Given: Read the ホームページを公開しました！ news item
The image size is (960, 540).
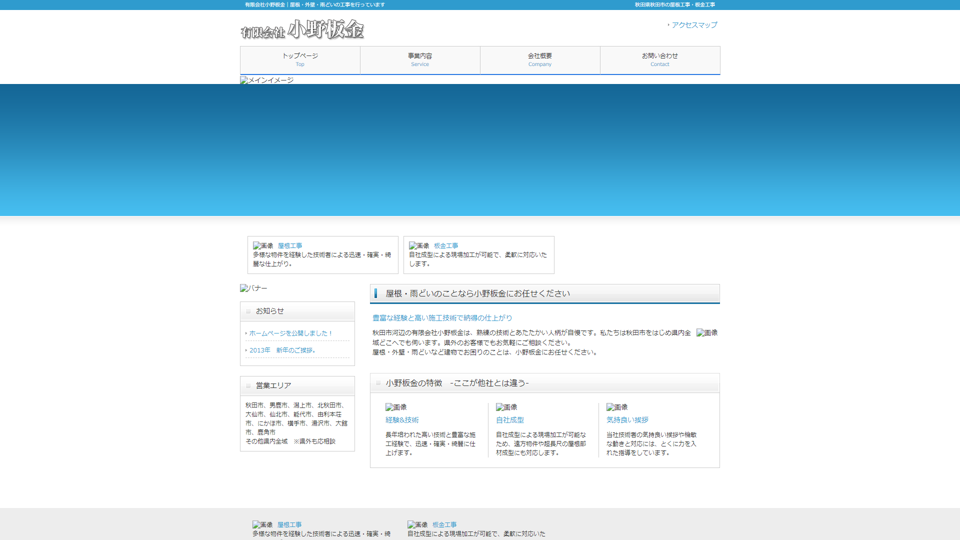Looking at the screenshot, I should coord(290,333).
